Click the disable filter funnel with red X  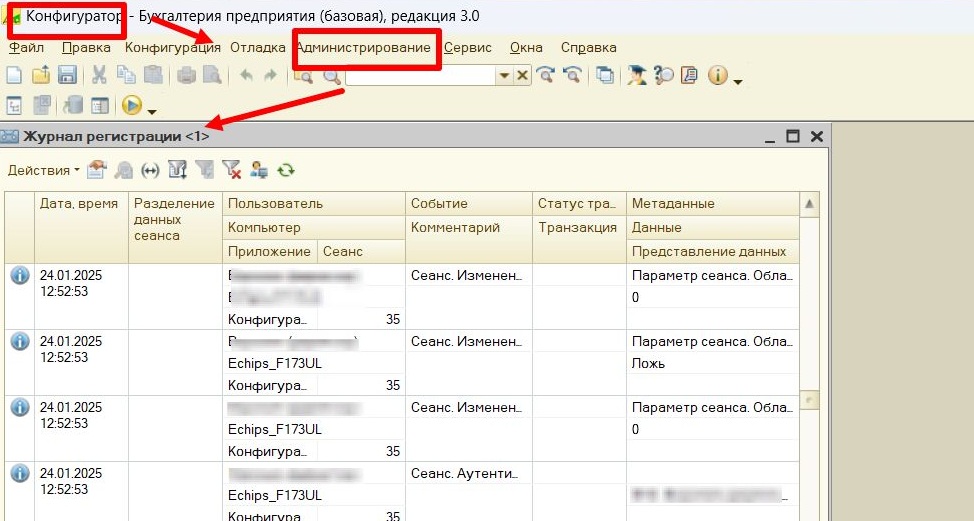coord(232,170)
